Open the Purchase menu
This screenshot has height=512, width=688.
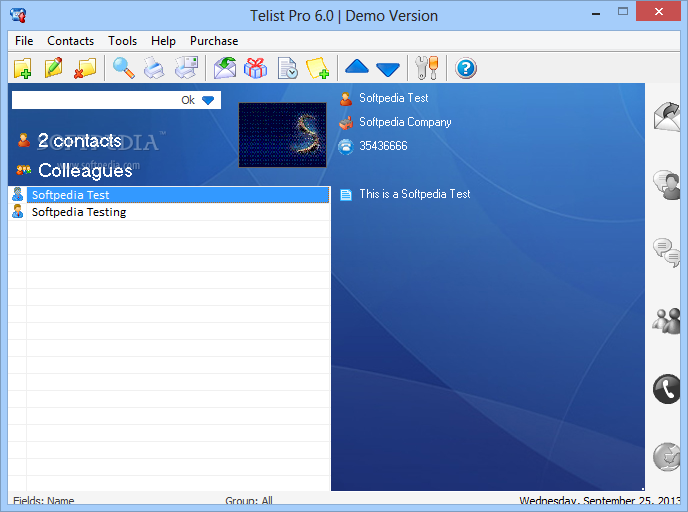coord(214,41)
